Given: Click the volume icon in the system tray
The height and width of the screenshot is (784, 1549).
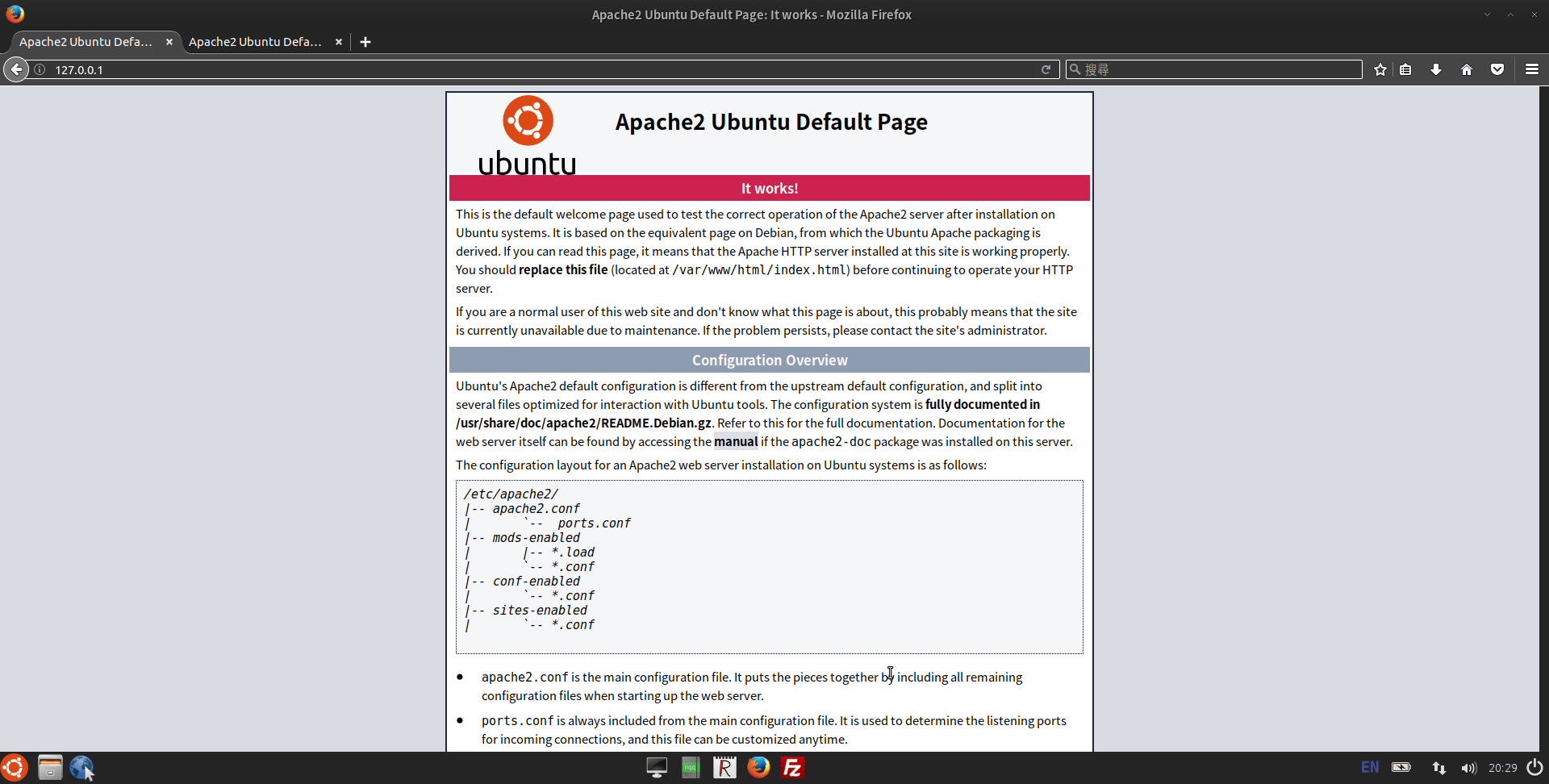Looking at the screenshot, I should coord(1469,767).
